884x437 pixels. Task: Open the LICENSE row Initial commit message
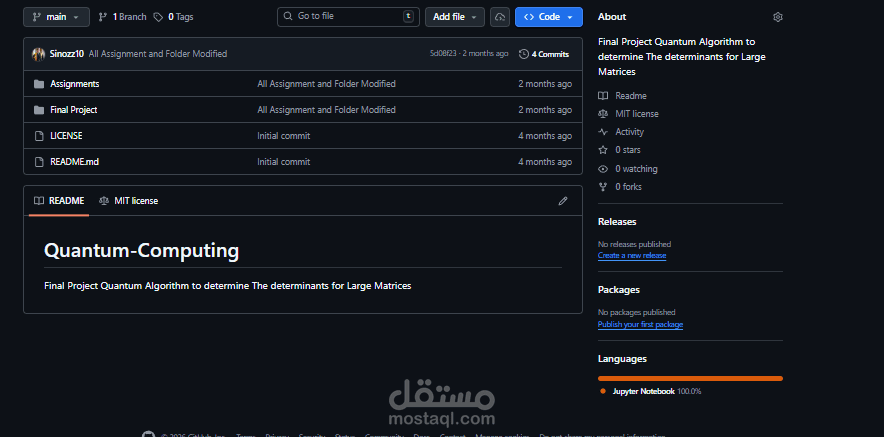[x=284, y=136]
